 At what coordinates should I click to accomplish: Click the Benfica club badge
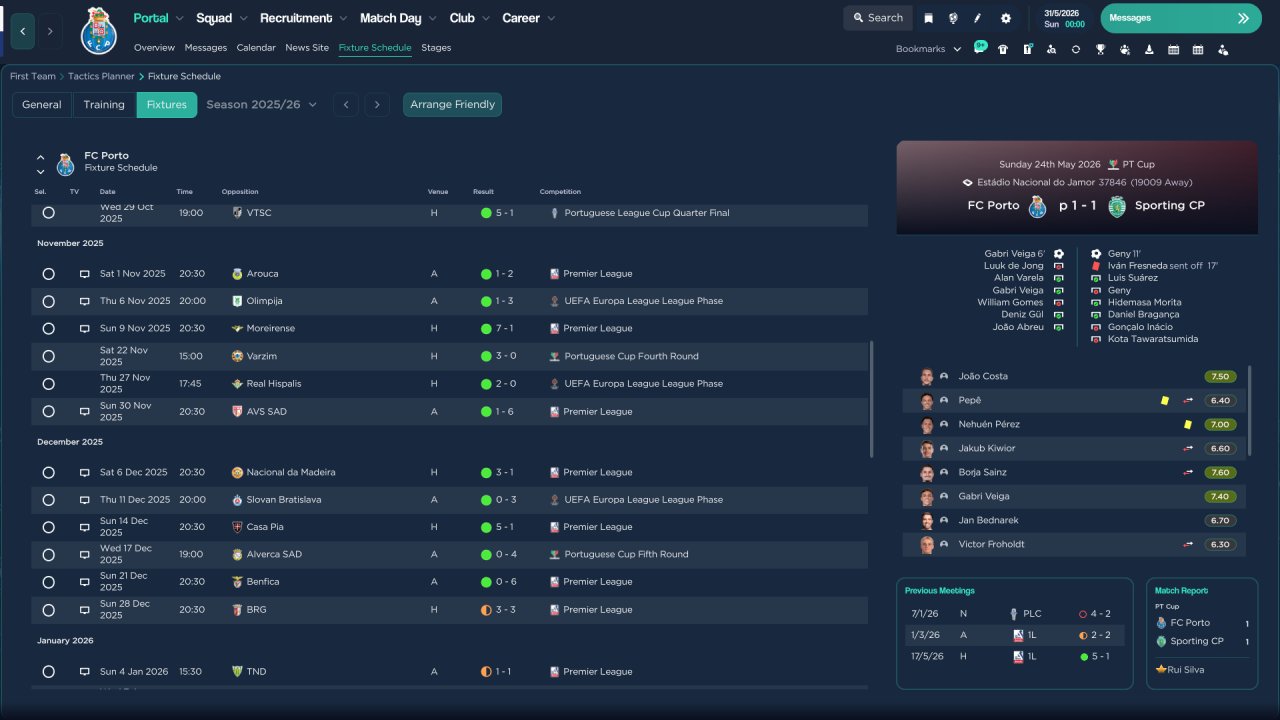pyautogui.click(x=237, y=582)
